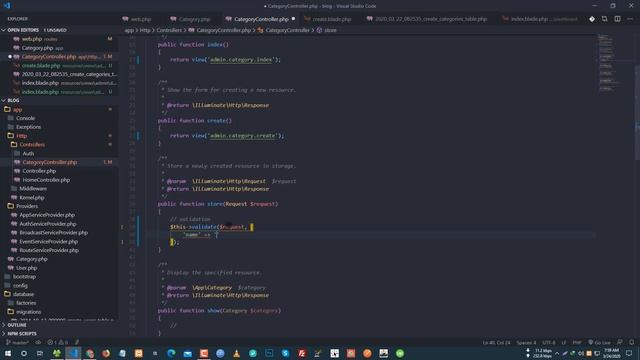Open VLC media player from the taskbar
The image size is (640, 360).
236,353
